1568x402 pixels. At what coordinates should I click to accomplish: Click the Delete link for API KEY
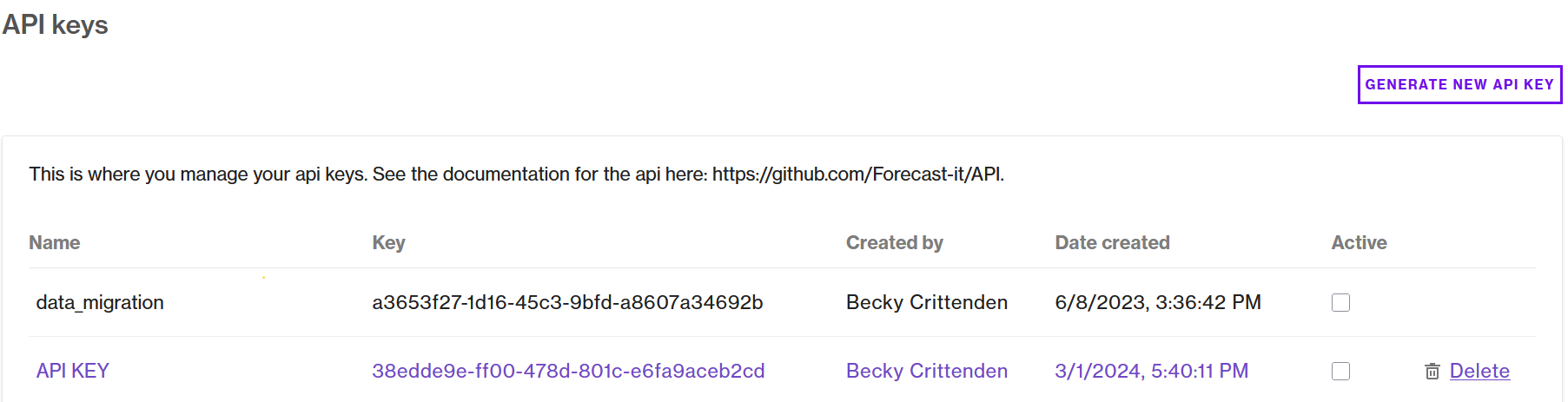click(1479, 371)
